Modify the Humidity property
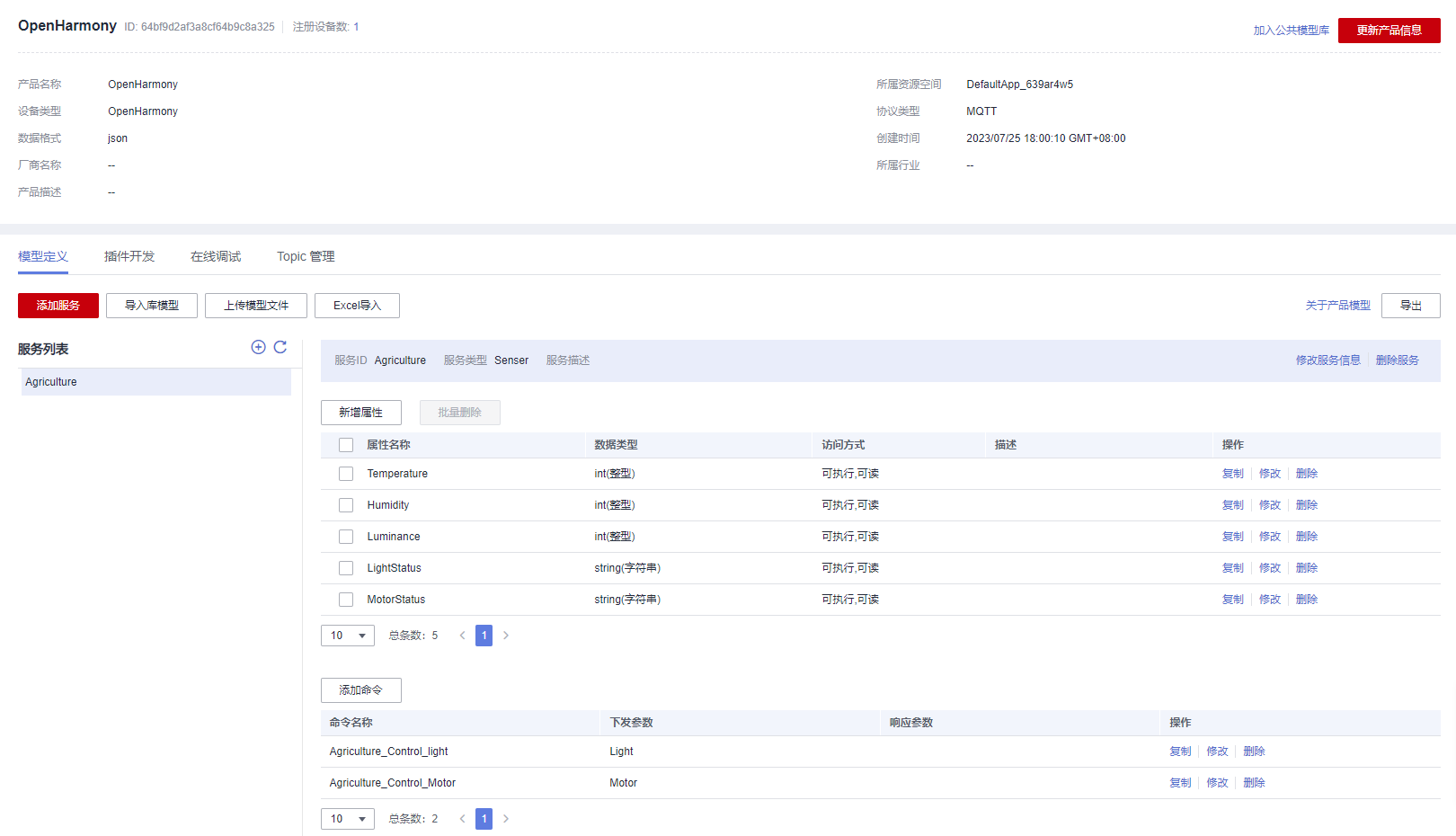This screenshot has width=1456, height=836. pos(1270,505)
